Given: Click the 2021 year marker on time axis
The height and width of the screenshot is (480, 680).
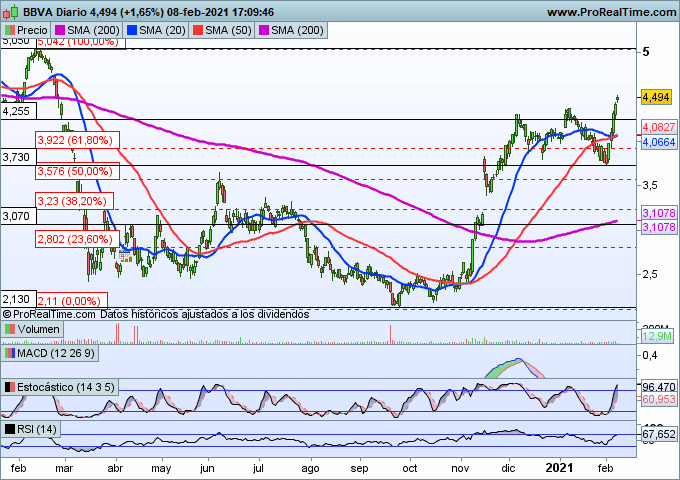Looking at the screenshot, I should click(559, 468).
